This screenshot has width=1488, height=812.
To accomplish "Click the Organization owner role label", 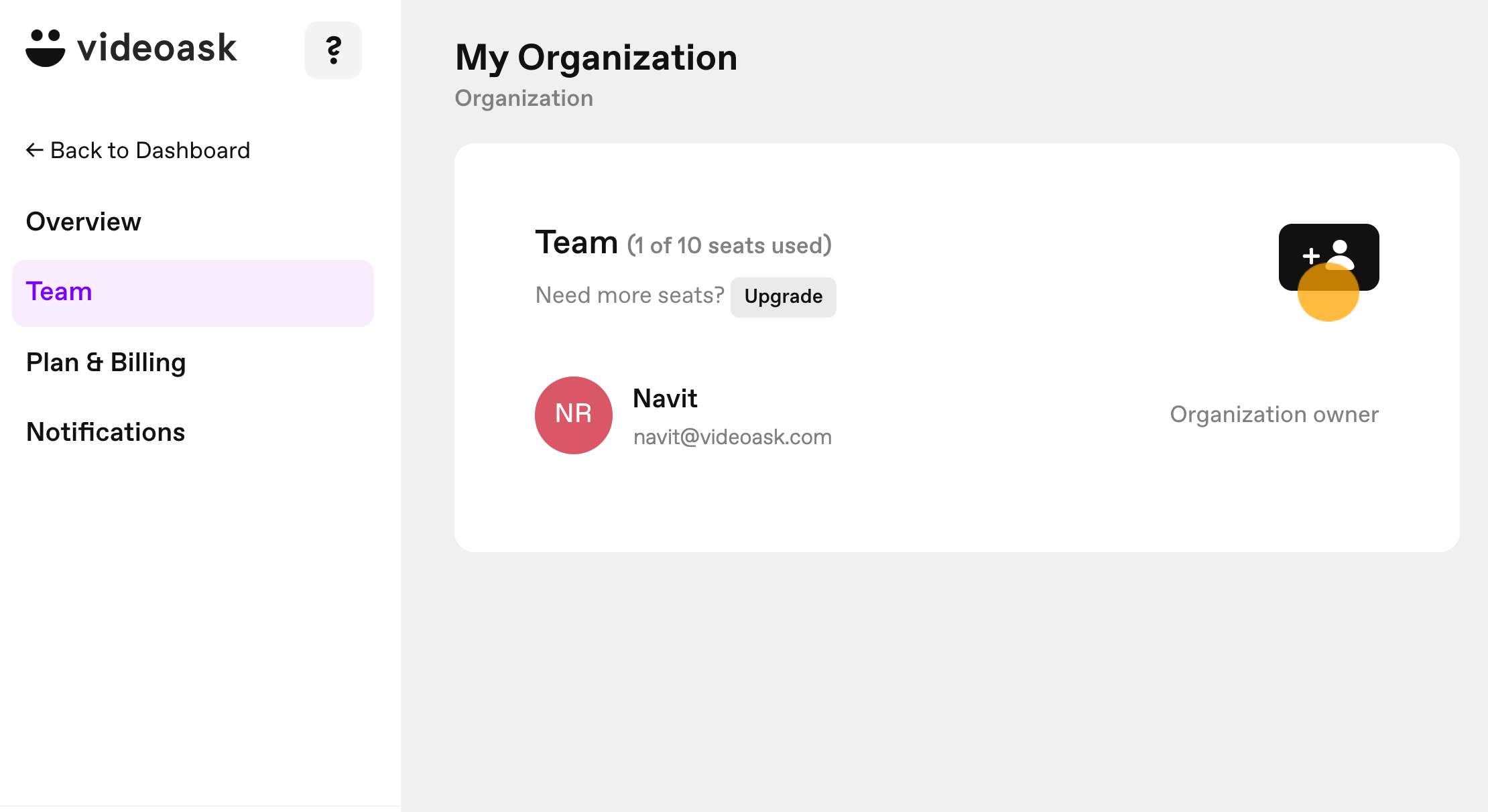I will pos(1274,415).
